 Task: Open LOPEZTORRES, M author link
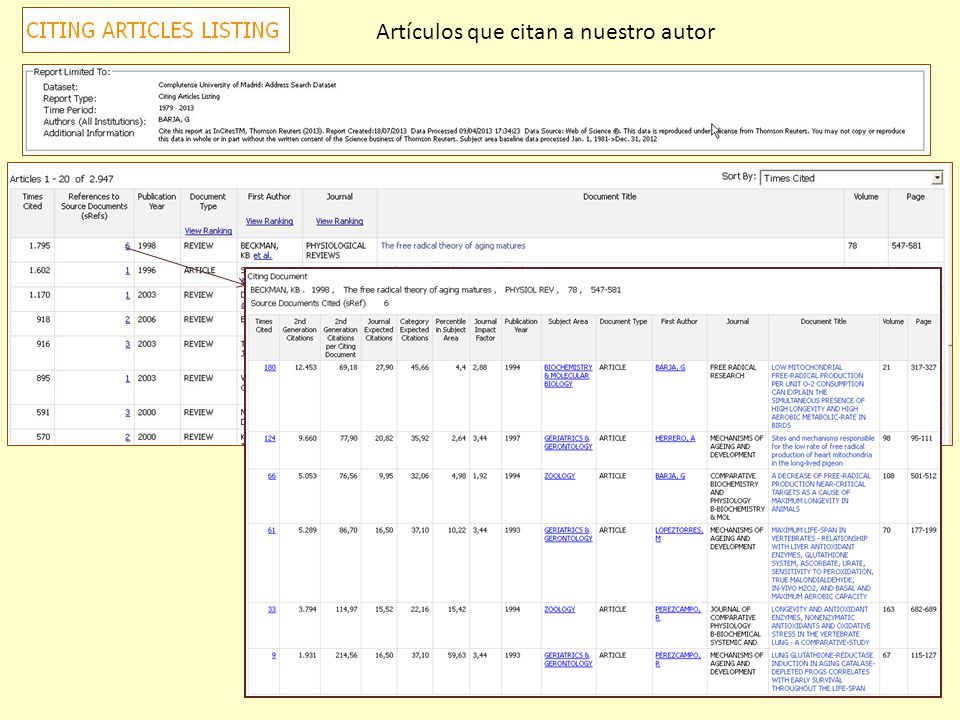pyautogui.click(x=679, y=534)
